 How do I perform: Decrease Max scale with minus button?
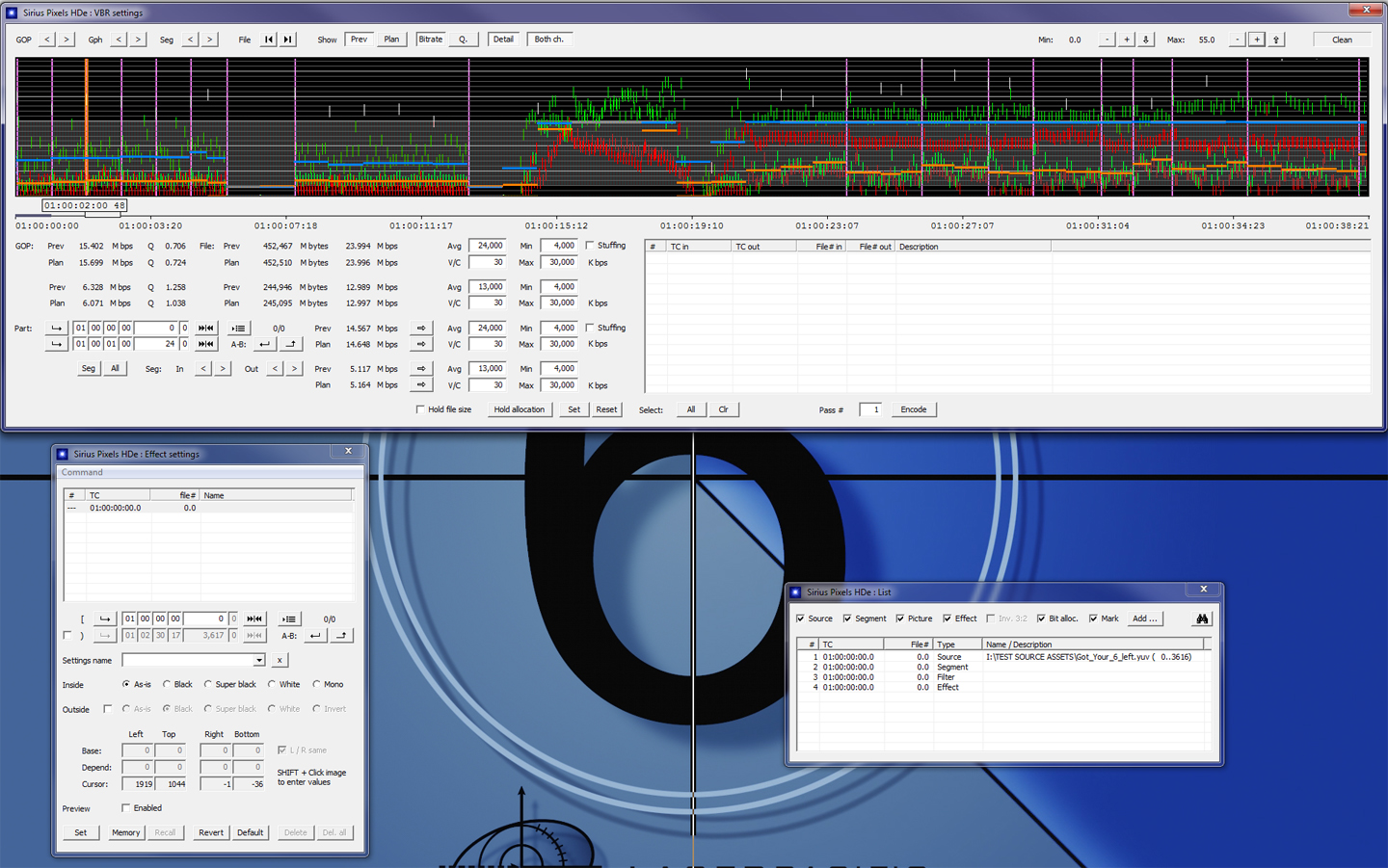(1238, 39)
